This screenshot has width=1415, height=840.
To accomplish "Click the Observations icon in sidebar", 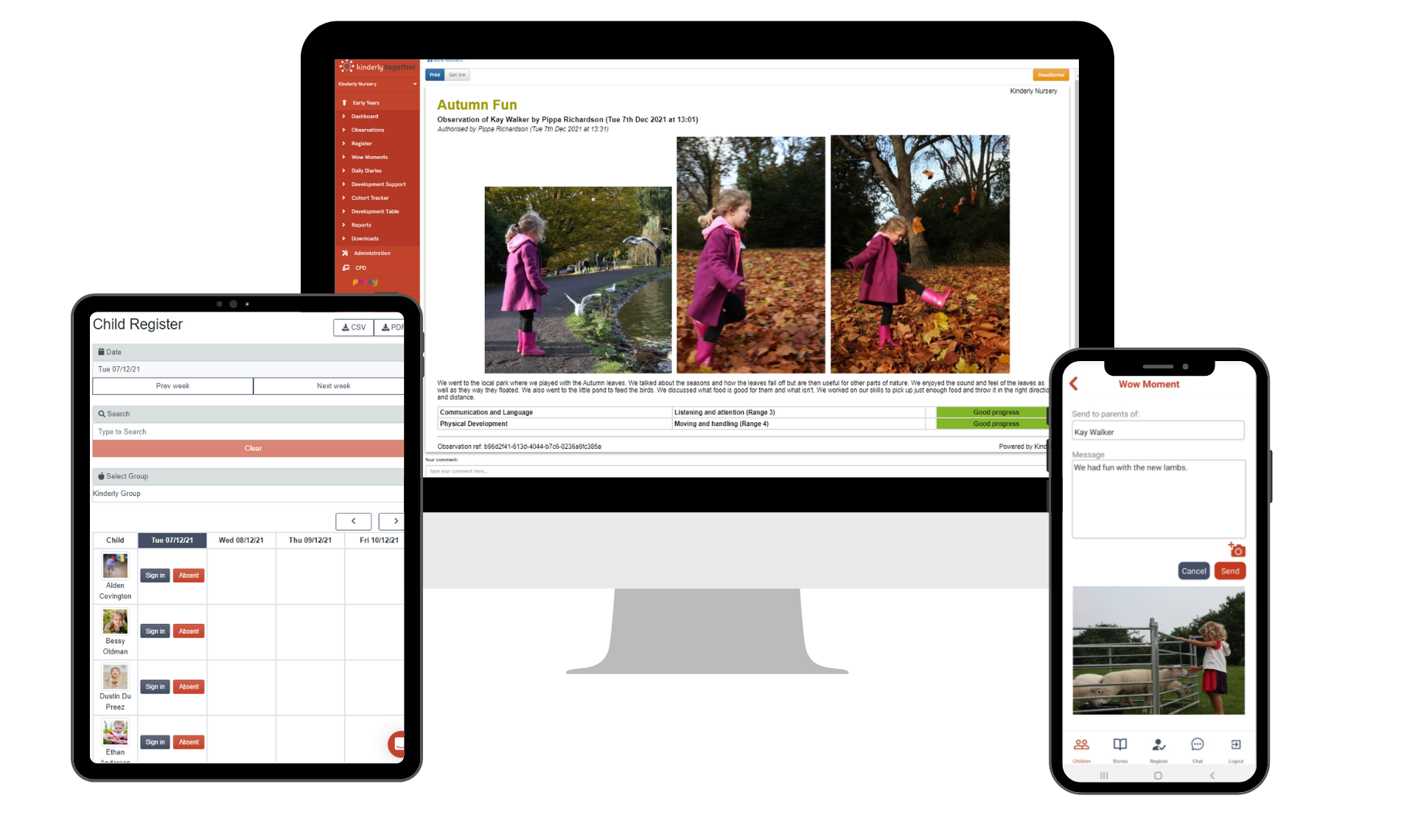I will click(x=370, y=130).
